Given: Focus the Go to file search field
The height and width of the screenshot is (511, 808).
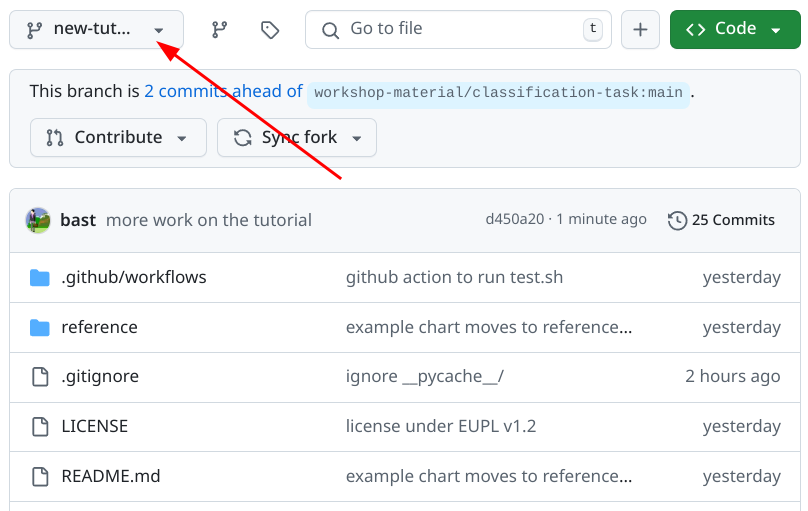Looking at the screenshot, I should tap(456, 30).
